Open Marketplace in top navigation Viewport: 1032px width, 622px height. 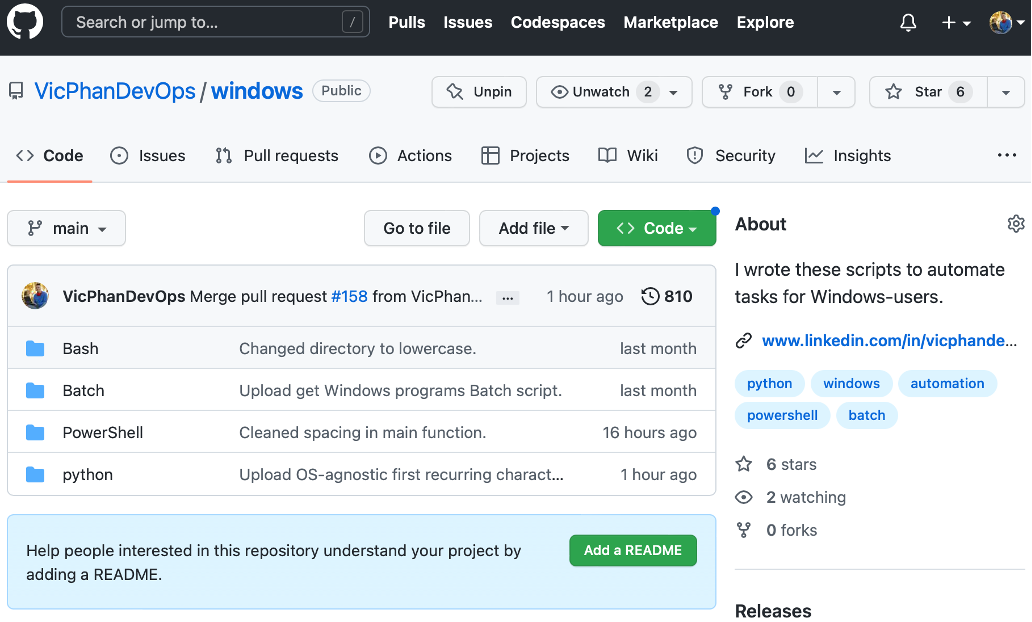point(671,22)
